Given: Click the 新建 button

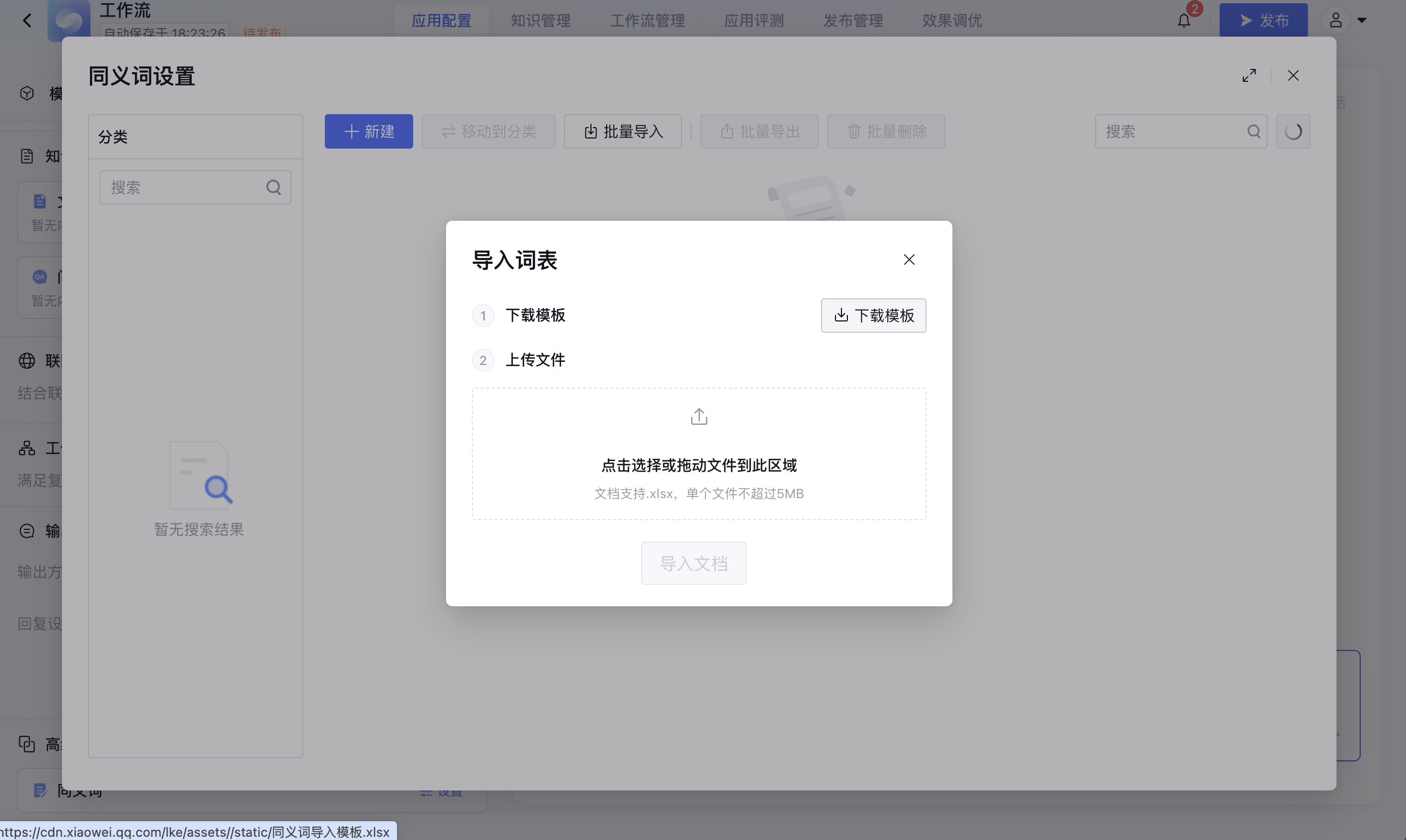Looking at the screenshot, I should tap(368, 132).
